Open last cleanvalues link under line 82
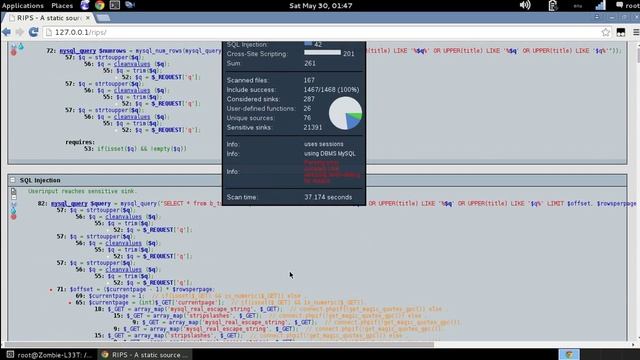Screen dimensions: 640x360 [x=123, y=269]
